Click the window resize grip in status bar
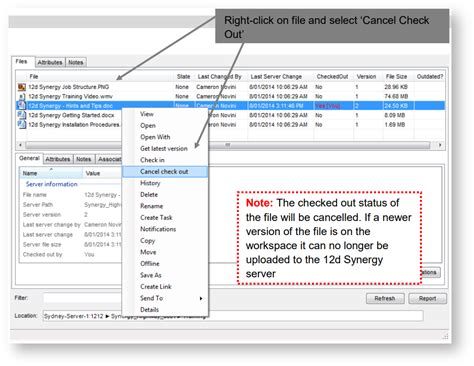This screenshot has width=474, height=366. click(x=445, y=337)
